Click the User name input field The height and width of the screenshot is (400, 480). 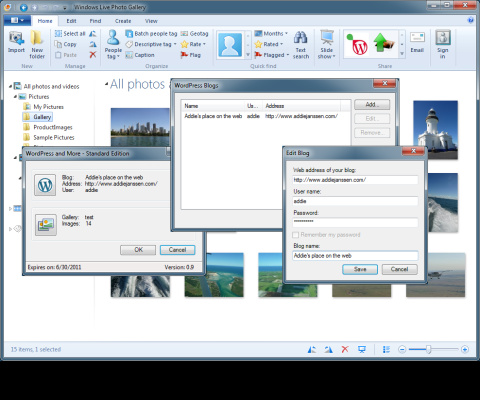tap(355, 201)
